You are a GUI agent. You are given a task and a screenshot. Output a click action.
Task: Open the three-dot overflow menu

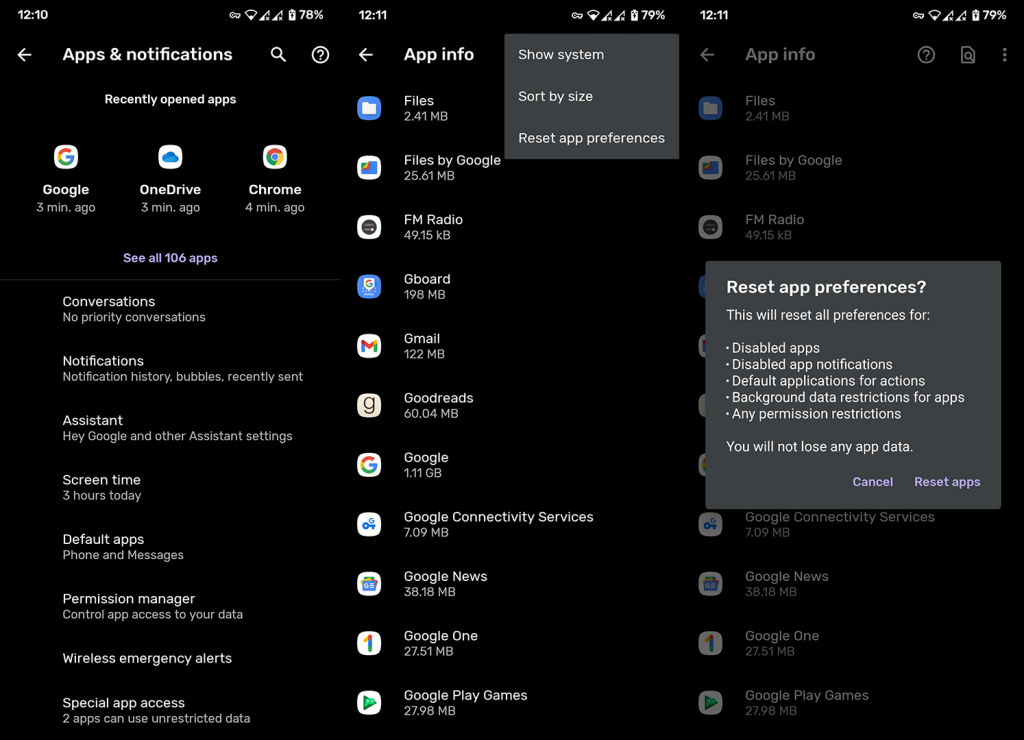(x=1004, y=55)
